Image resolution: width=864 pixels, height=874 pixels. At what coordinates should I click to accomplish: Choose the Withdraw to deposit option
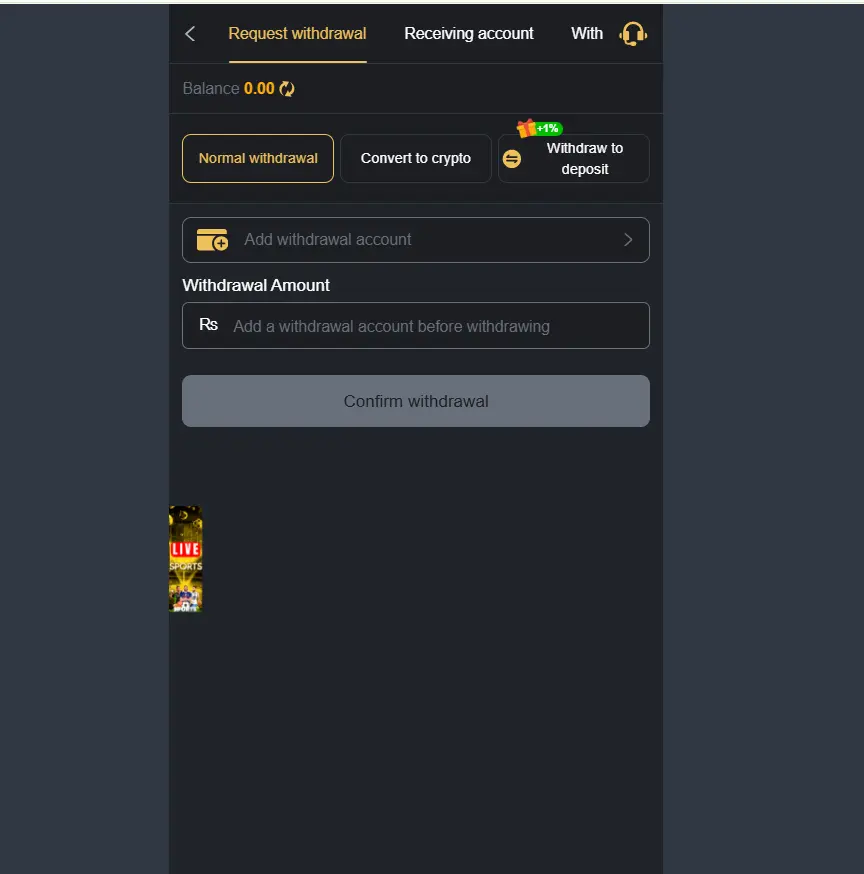(574, 158)
